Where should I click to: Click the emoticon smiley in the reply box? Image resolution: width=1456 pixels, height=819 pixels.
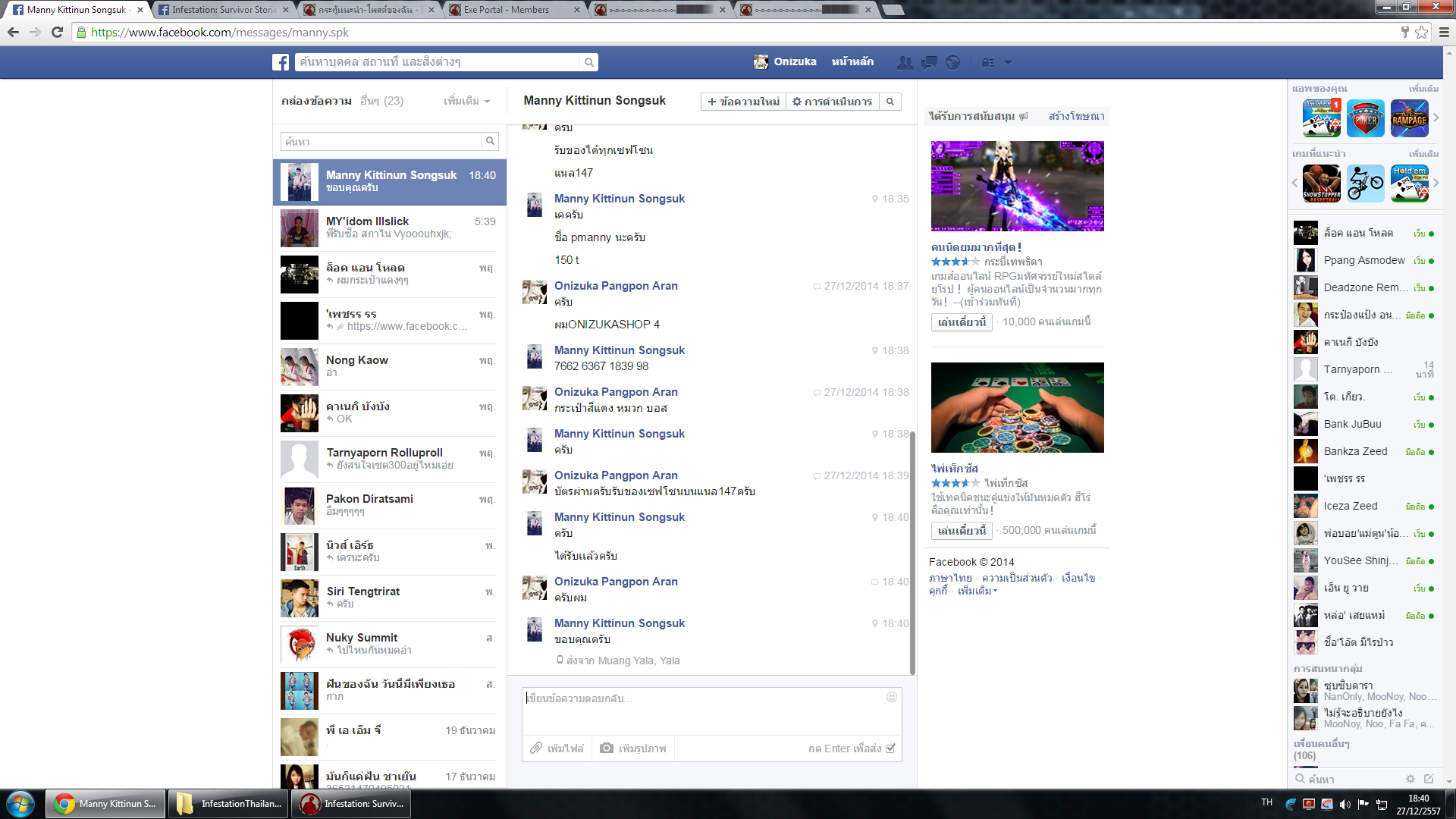pos(892,697)
